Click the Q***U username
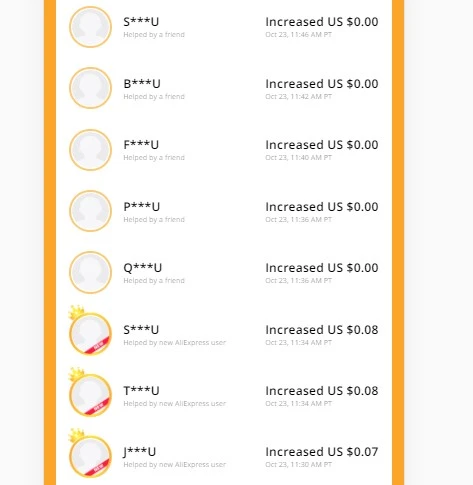 pos(143,268)
